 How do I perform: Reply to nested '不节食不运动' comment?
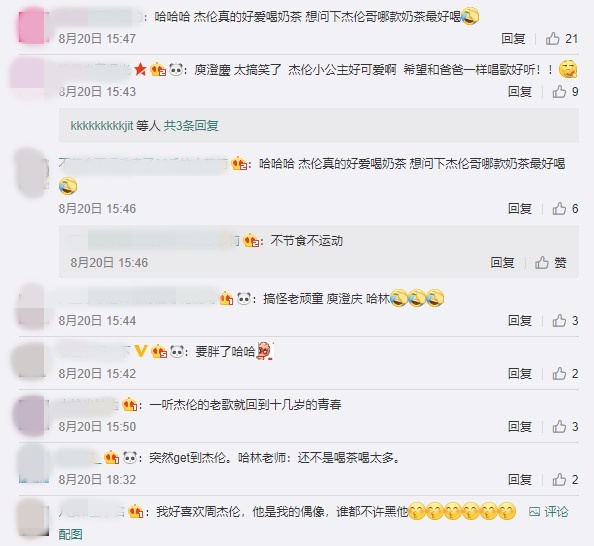tap(502, 263)
